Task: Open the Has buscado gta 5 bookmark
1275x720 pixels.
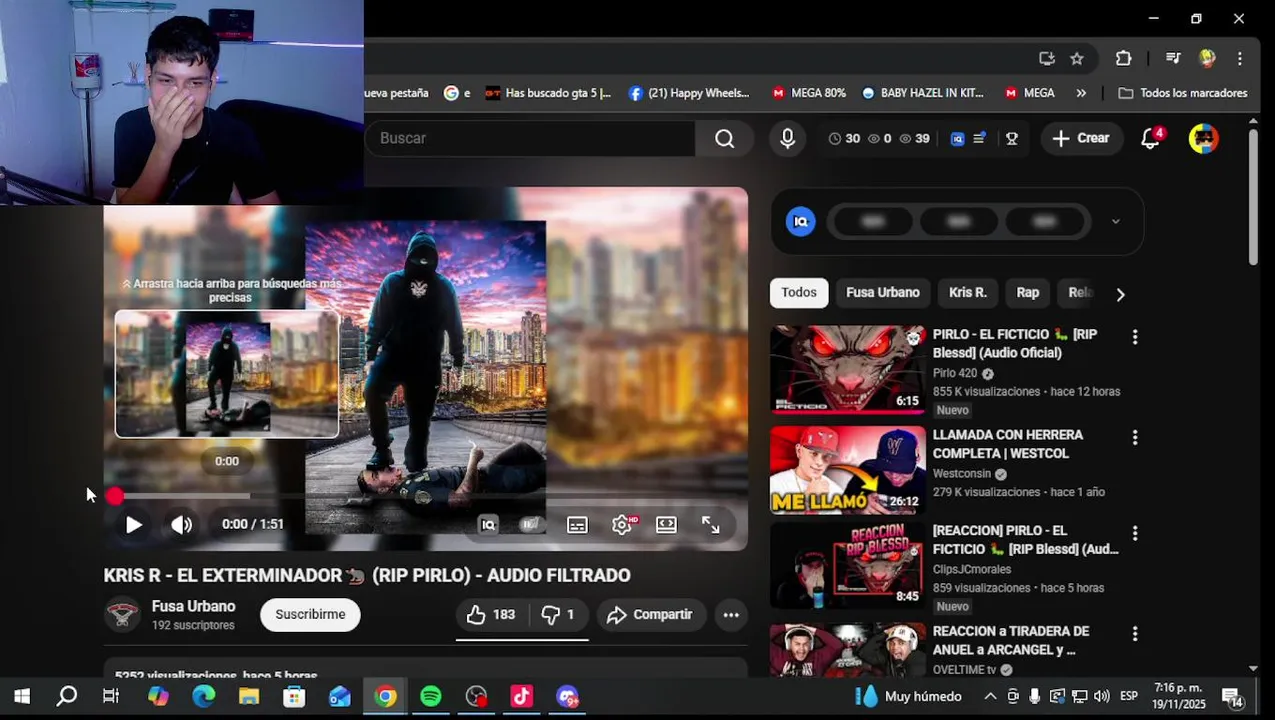Action: pyautogui.click(x=548, y=93)
